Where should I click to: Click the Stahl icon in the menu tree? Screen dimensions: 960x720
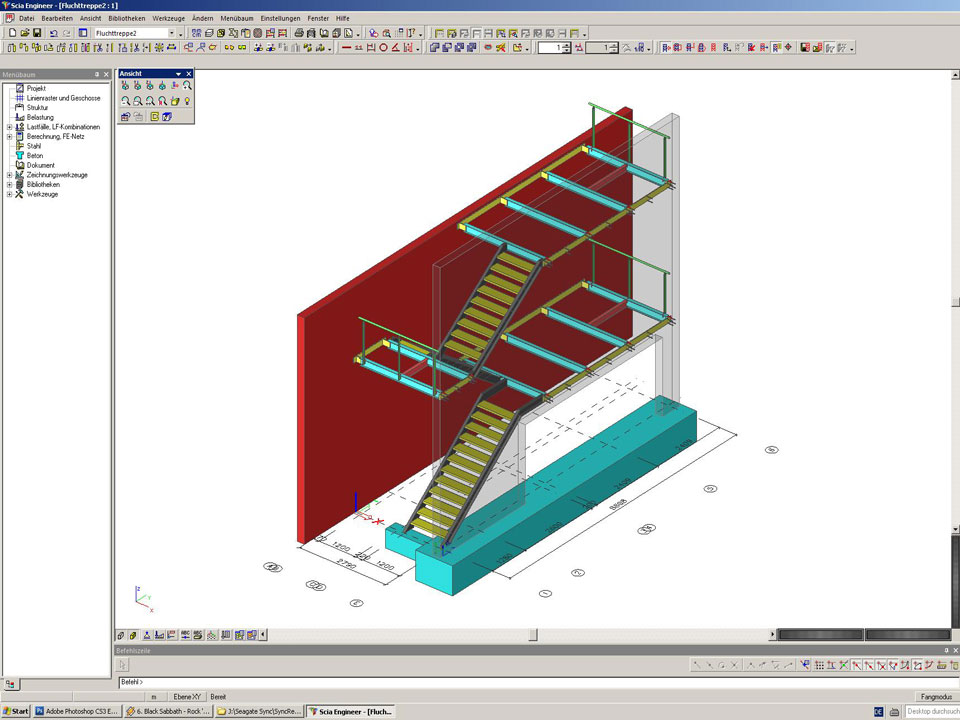[19, 146]
